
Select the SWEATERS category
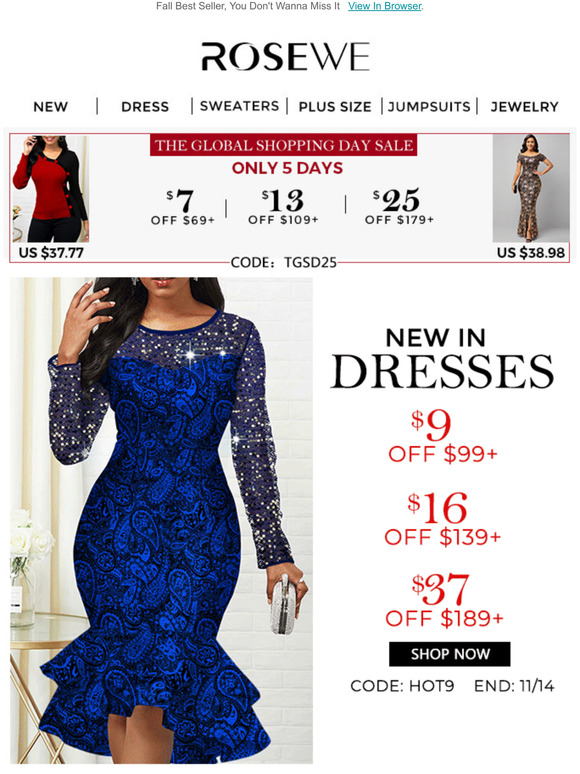(239, 106)
